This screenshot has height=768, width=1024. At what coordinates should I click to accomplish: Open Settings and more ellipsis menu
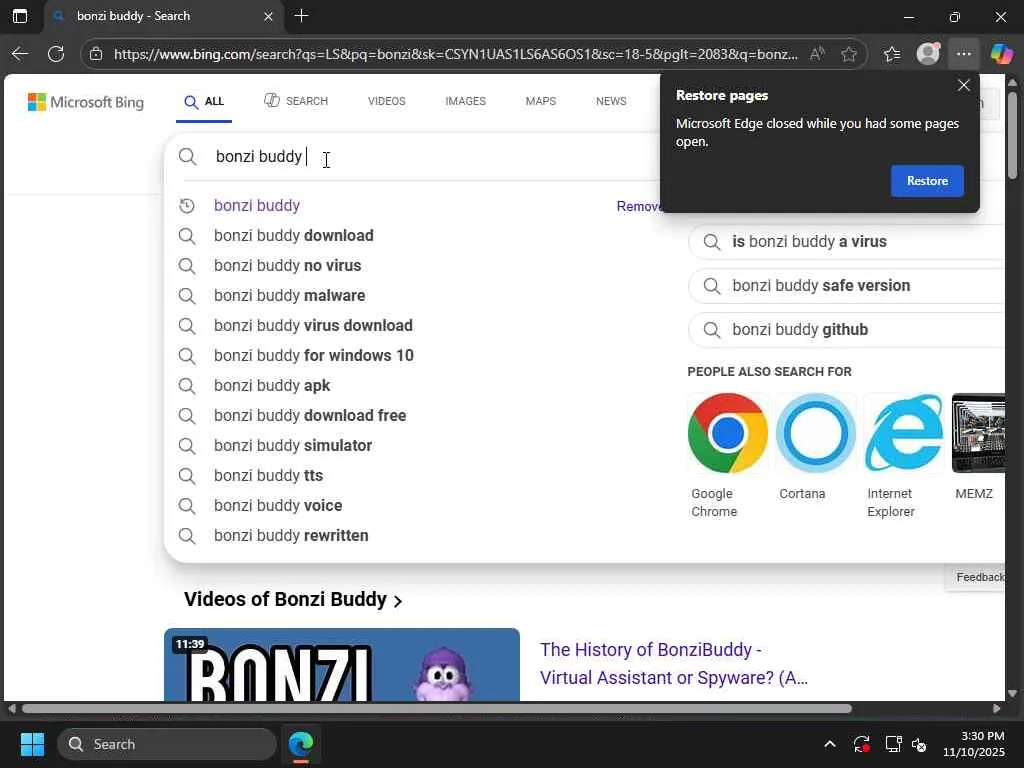tap(963, 54)
